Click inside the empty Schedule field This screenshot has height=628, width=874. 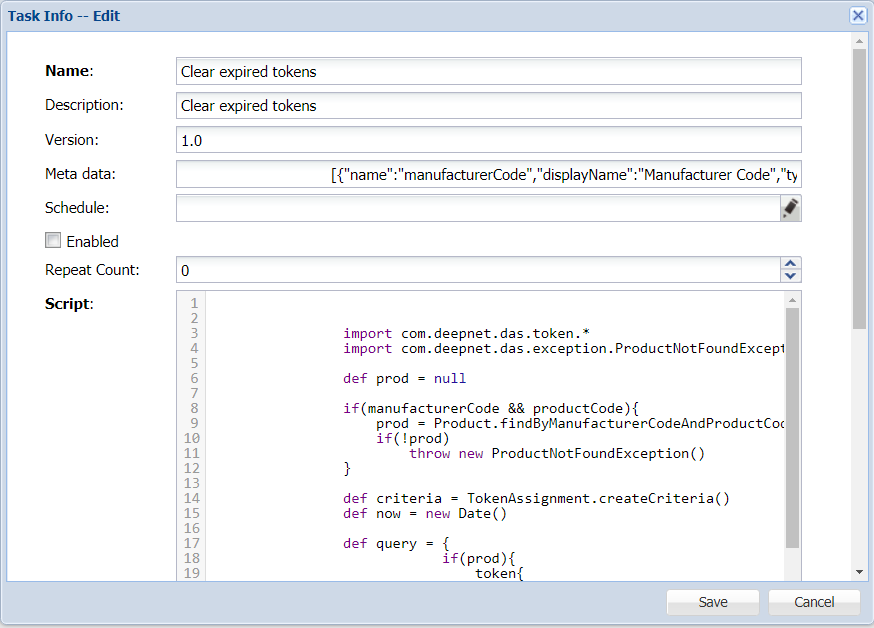pyautogui.click(x=476, y=208)
